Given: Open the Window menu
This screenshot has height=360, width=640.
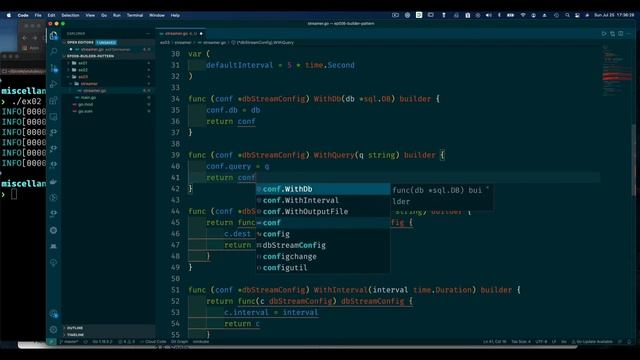Looking at the screenshot, I should (157, 15).
